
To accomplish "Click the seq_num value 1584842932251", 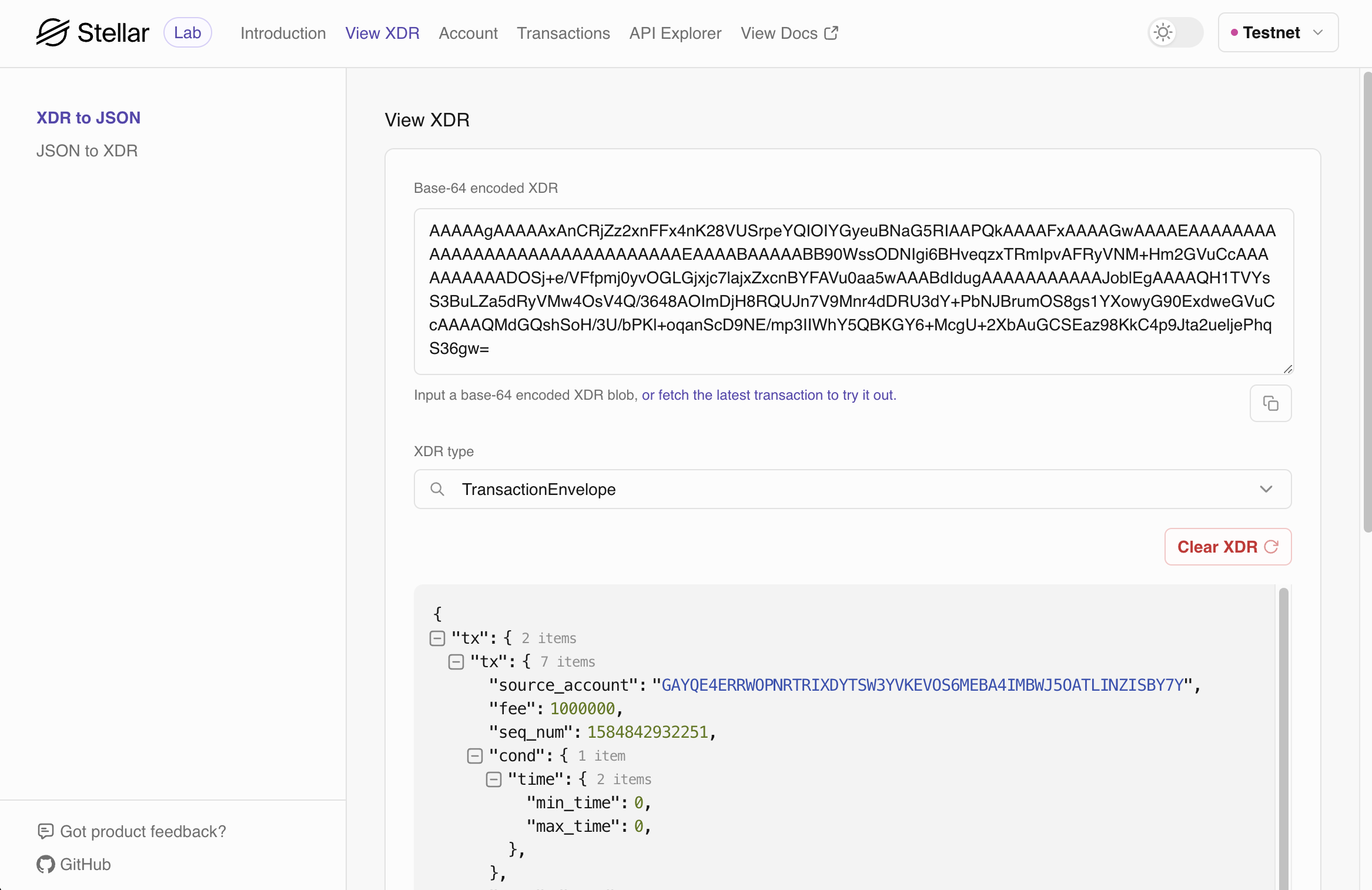I will pyautogui.click(x=648, y=732).
